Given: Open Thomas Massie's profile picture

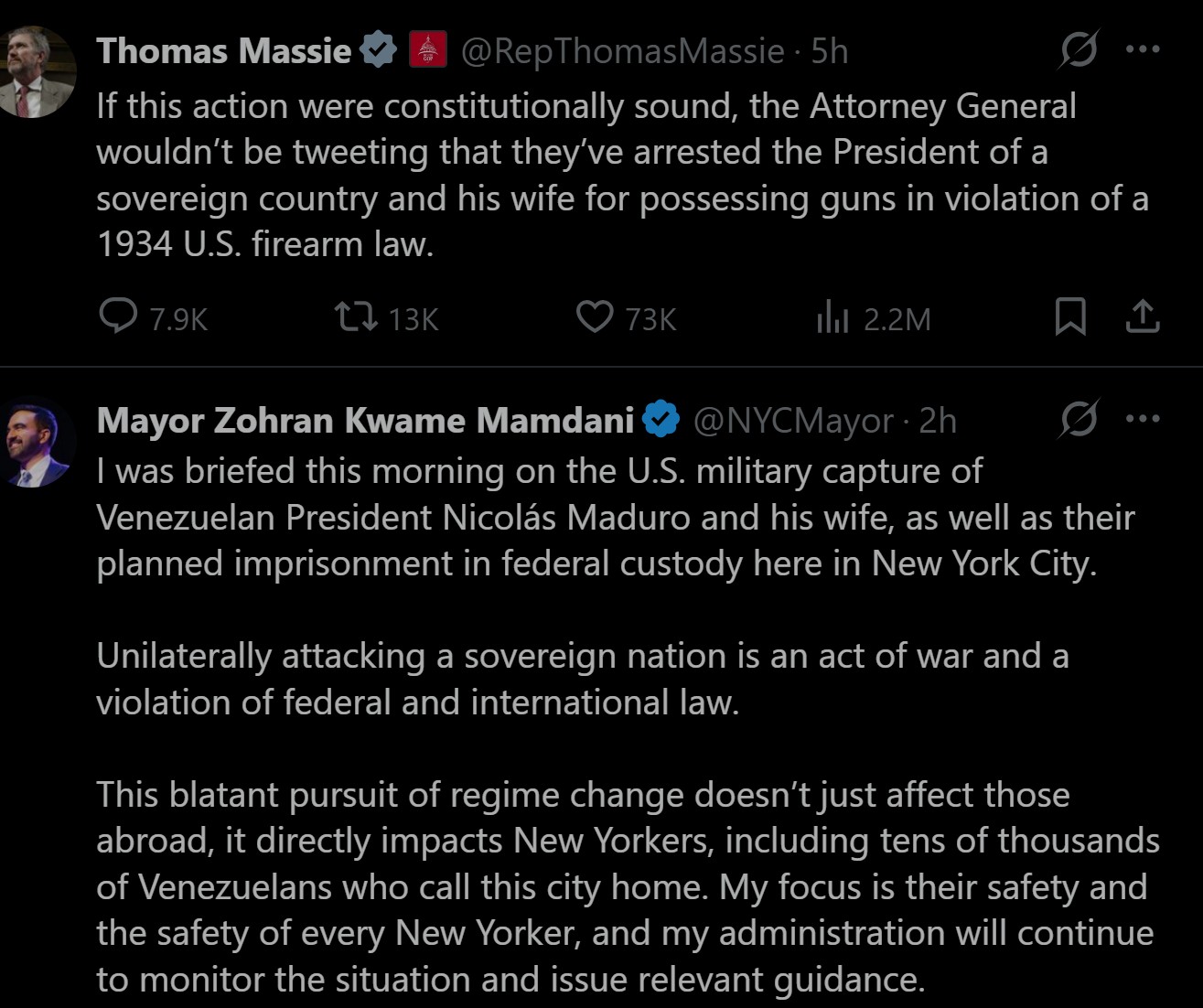Looking at the screenshot, I should pos(37,73).
